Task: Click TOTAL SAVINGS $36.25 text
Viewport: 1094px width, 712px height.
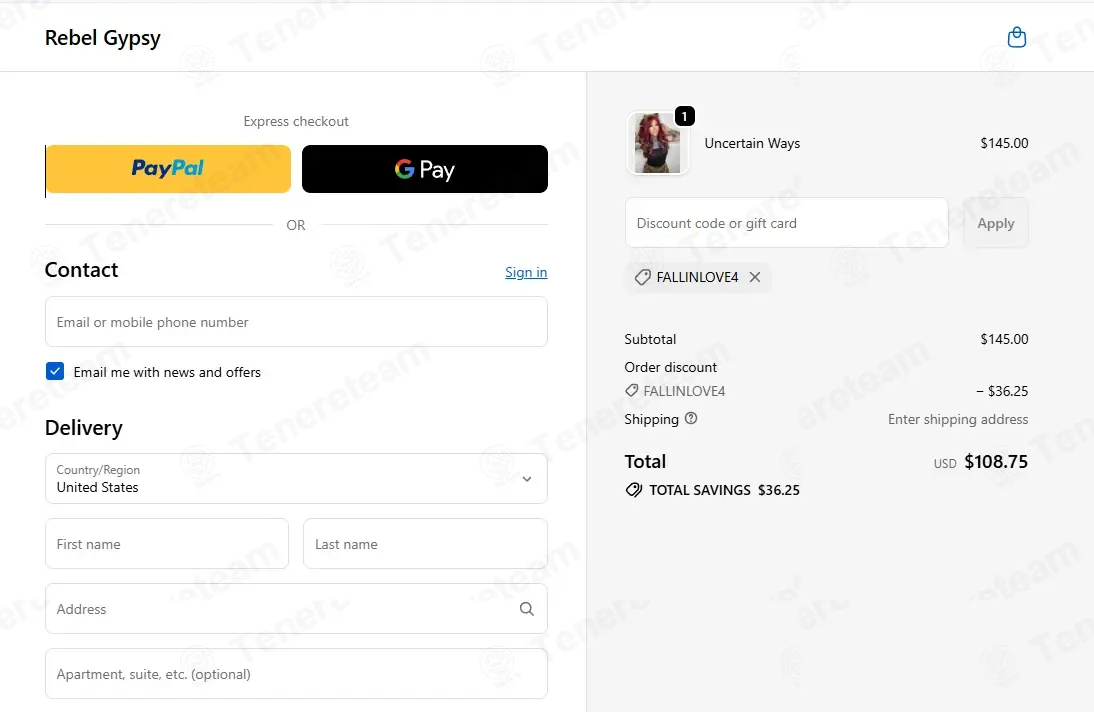Action: (724, 490)
